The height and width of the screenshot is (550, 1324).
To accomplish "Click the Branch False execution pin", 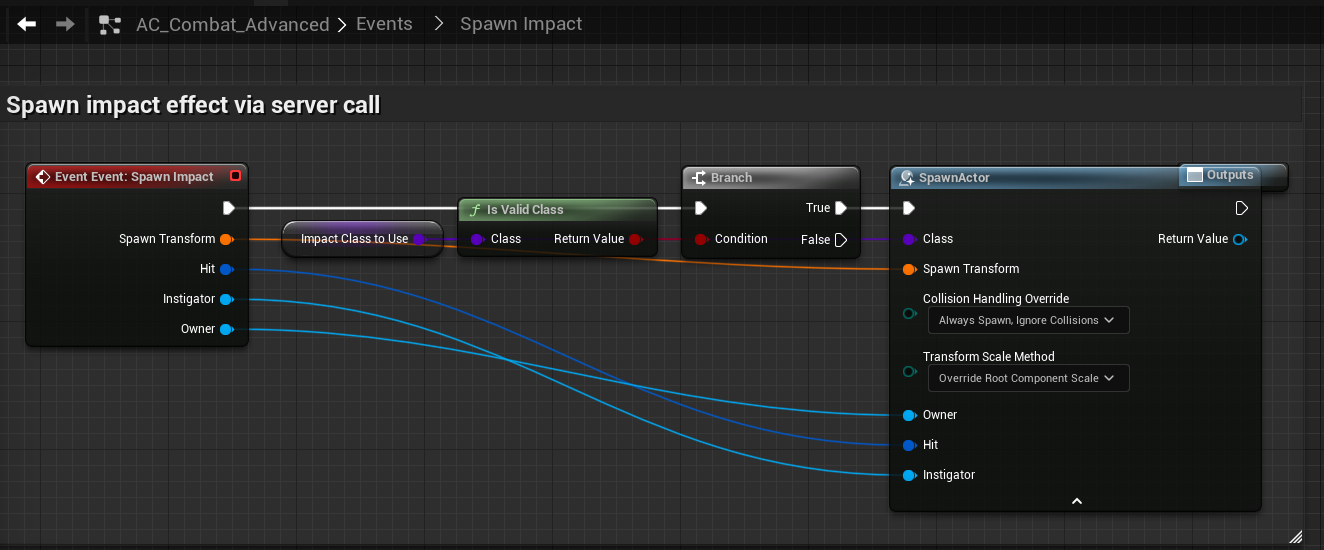I will click(841, 239).
